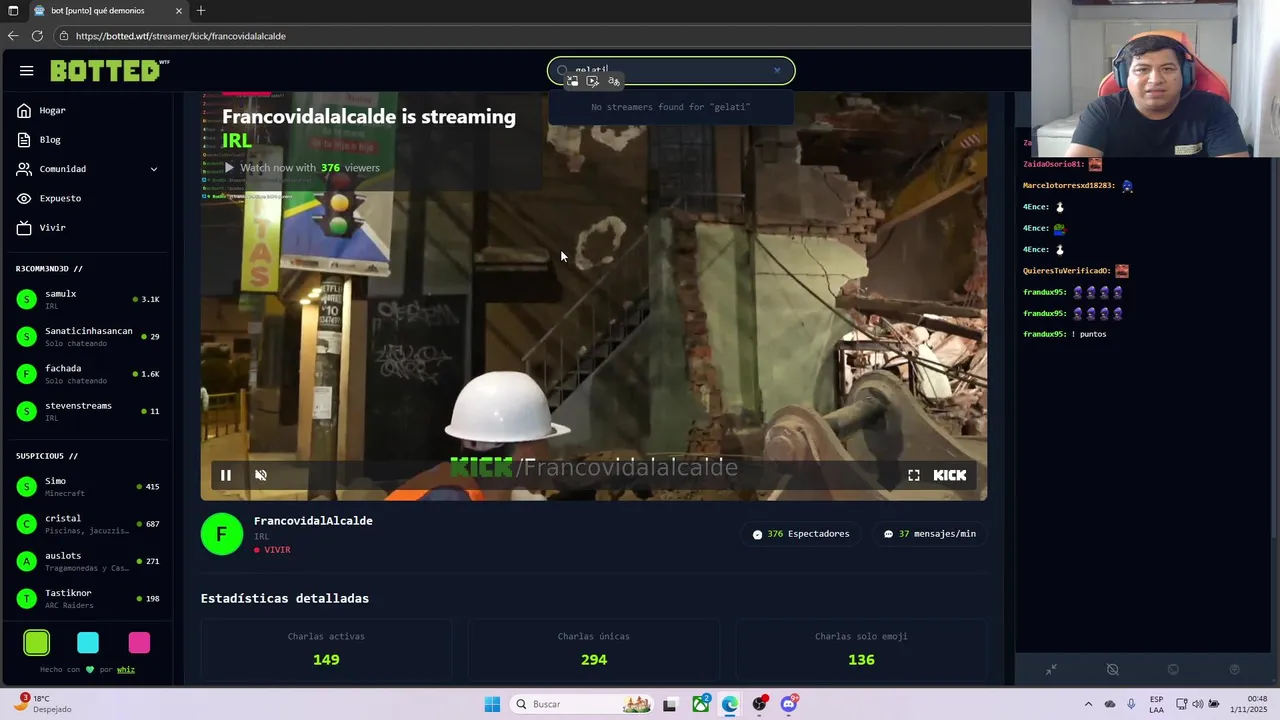Show hidden system tray icons
The width and height of the screenshot is (1280, 720).
[x=1088, y=704]
